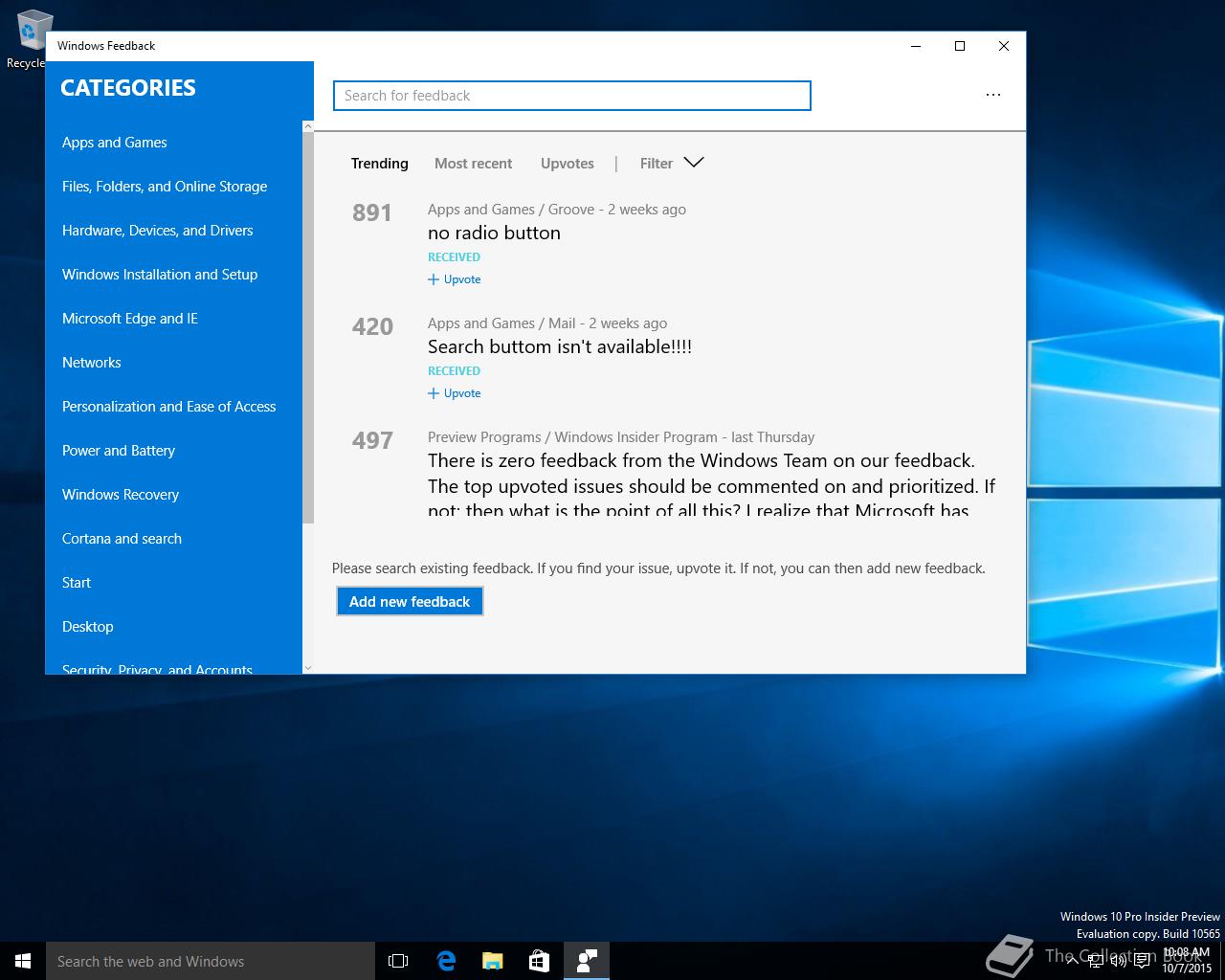Select Files, Folders, and Online Storage

click(x=165, y=187)
